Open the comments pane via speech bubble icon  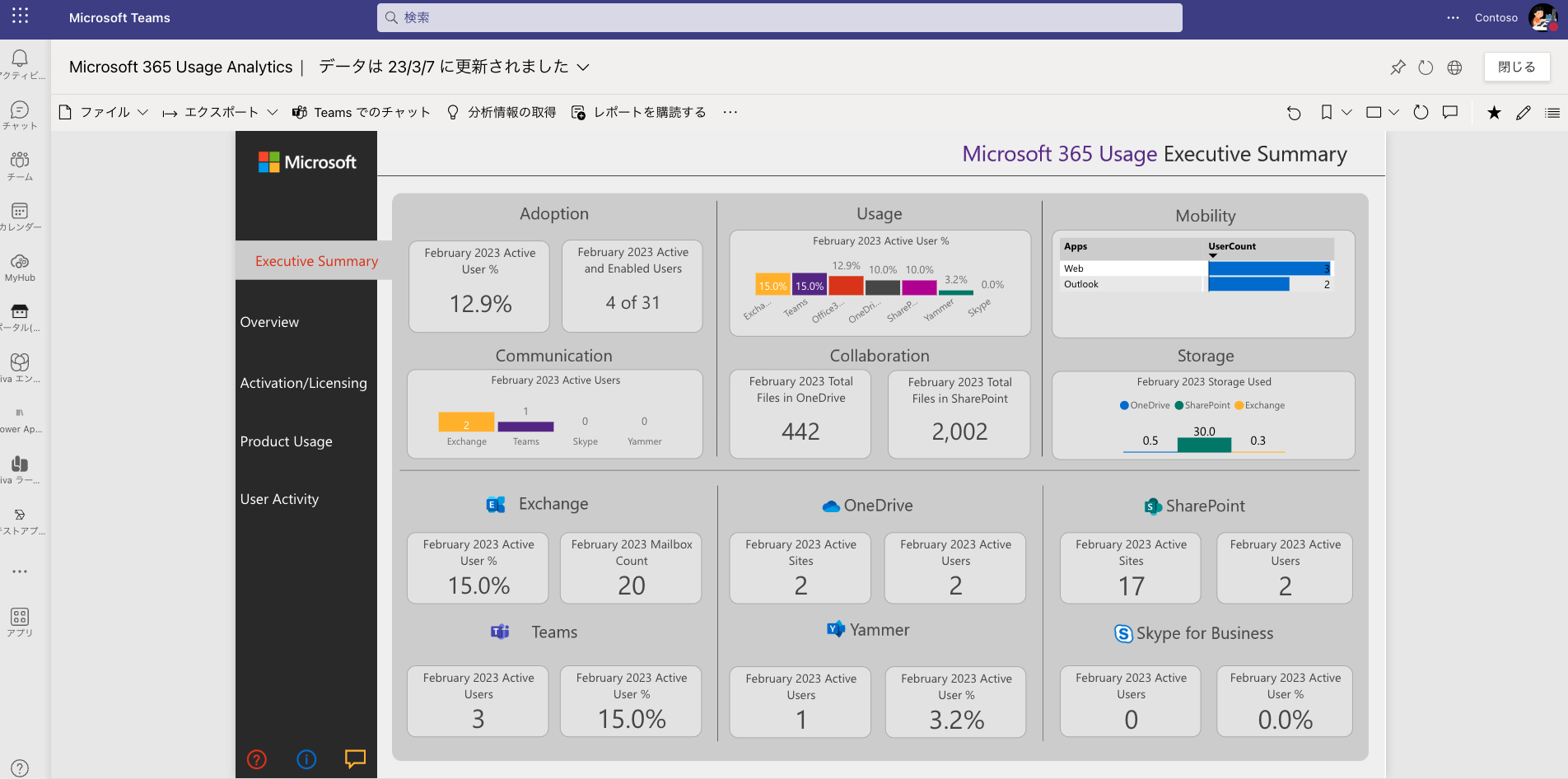click(1450, 112)
